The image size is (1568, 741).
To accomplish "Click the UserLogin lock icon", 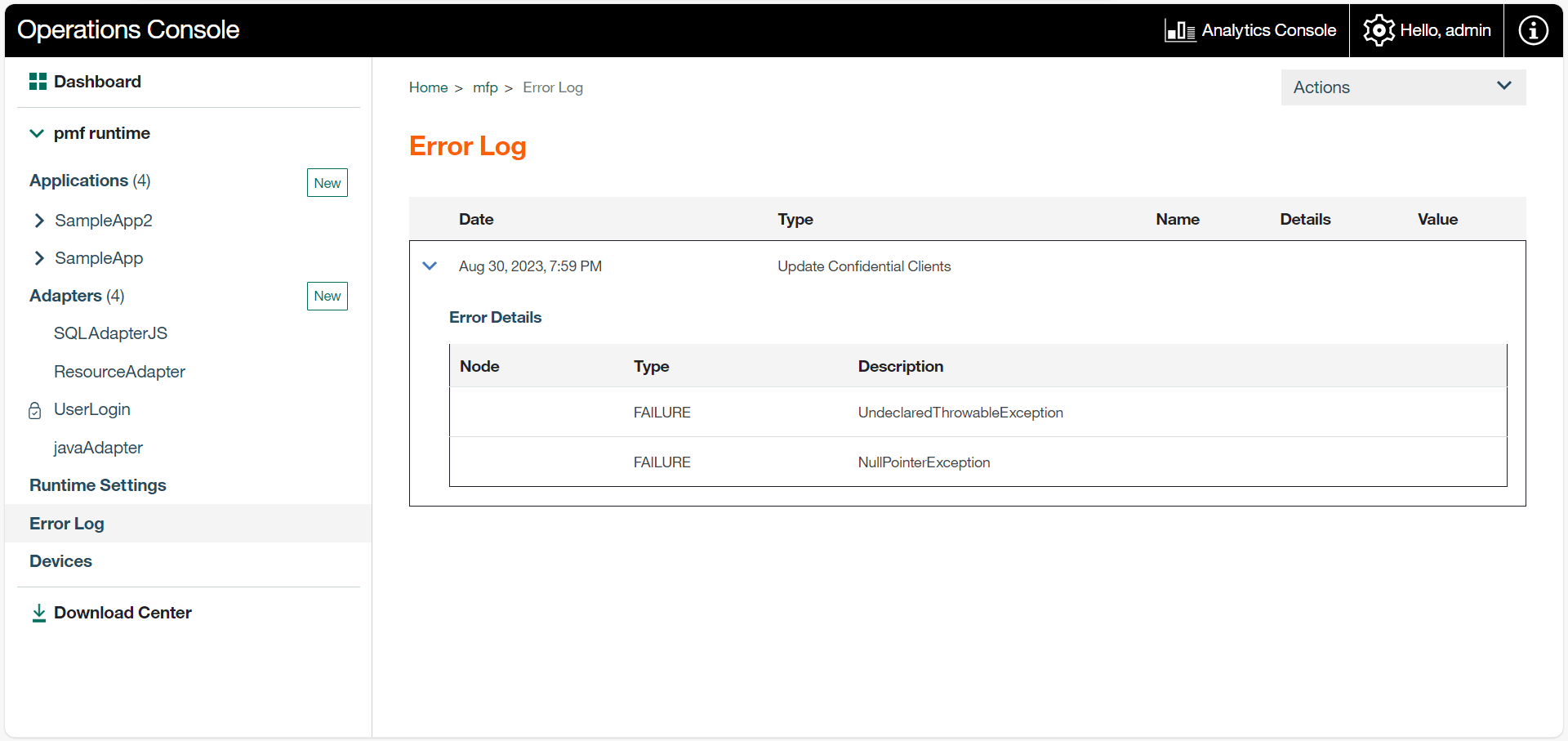I will coord(35,410).
